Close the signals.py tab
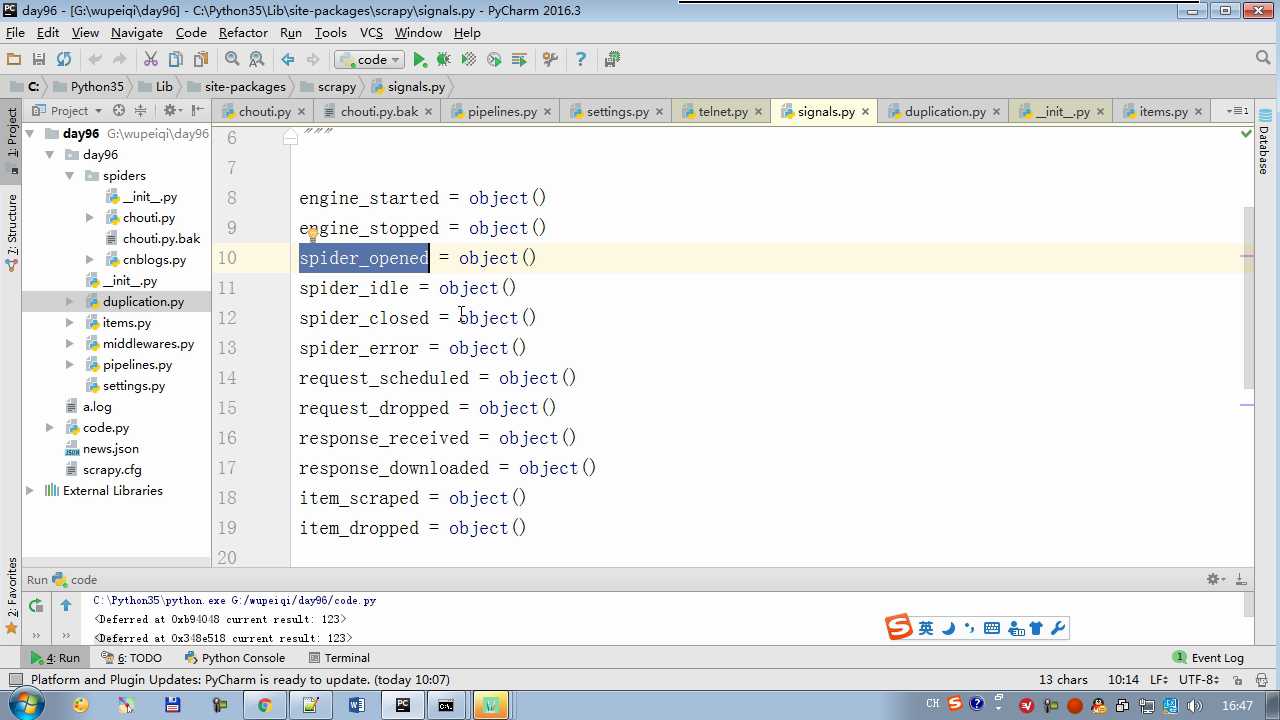Viewport: 1280px width, 720px height. (x=865, y=112)
